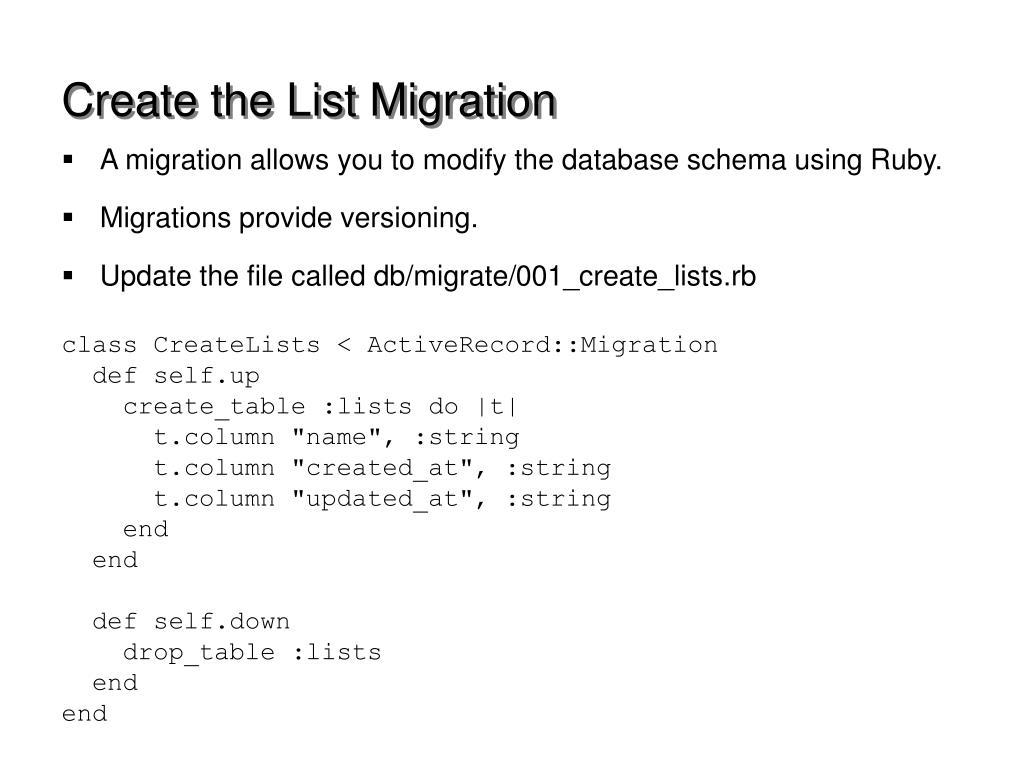Click the final "end" closing the class
Screen dimensions: 1024x768
click(84, 714)
